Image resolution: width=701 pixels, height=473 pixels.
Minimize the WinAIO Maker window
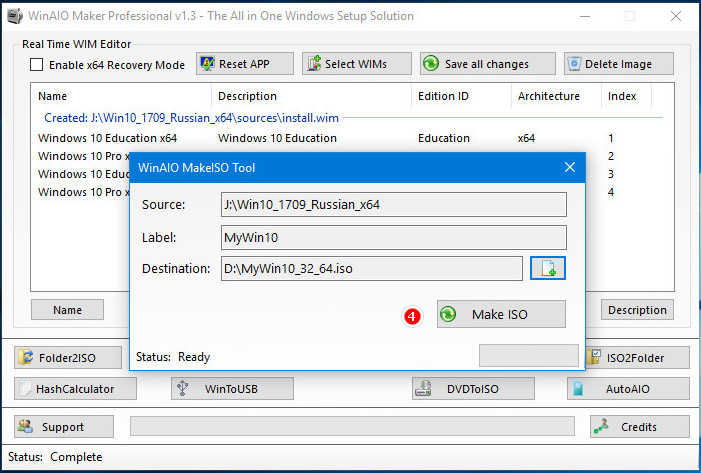pos(585,16)
